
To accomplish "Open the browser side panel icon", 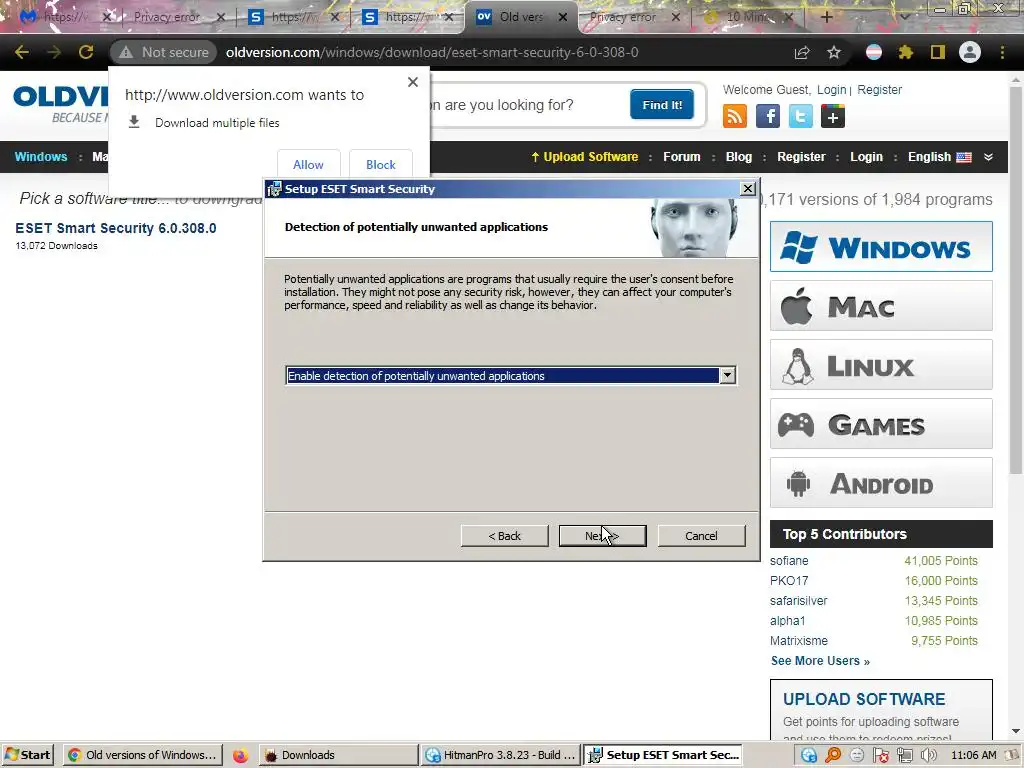I will (x=938, y=52).
